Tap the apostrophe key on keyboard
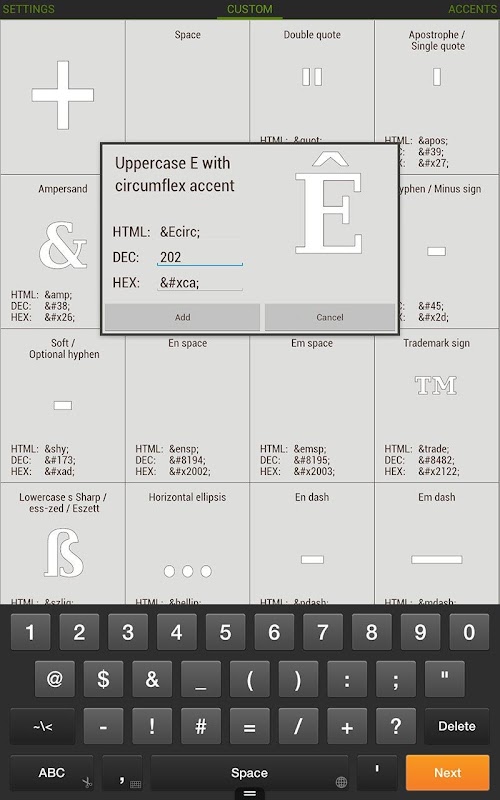The width and height of the screenshot is (500, 800). [377, 773]
